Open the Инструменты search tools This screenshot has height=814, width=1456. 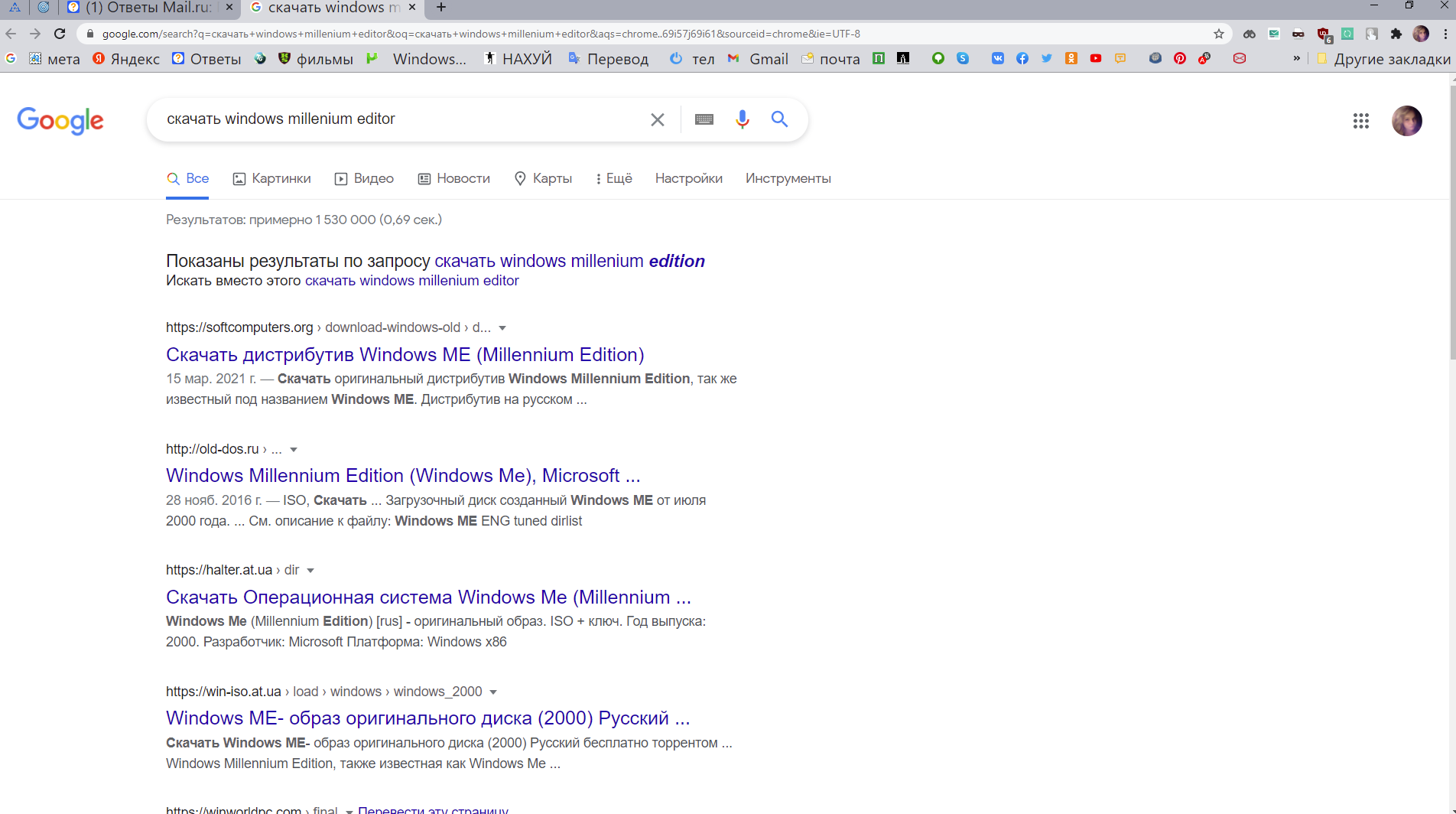[x=788, y=178]
